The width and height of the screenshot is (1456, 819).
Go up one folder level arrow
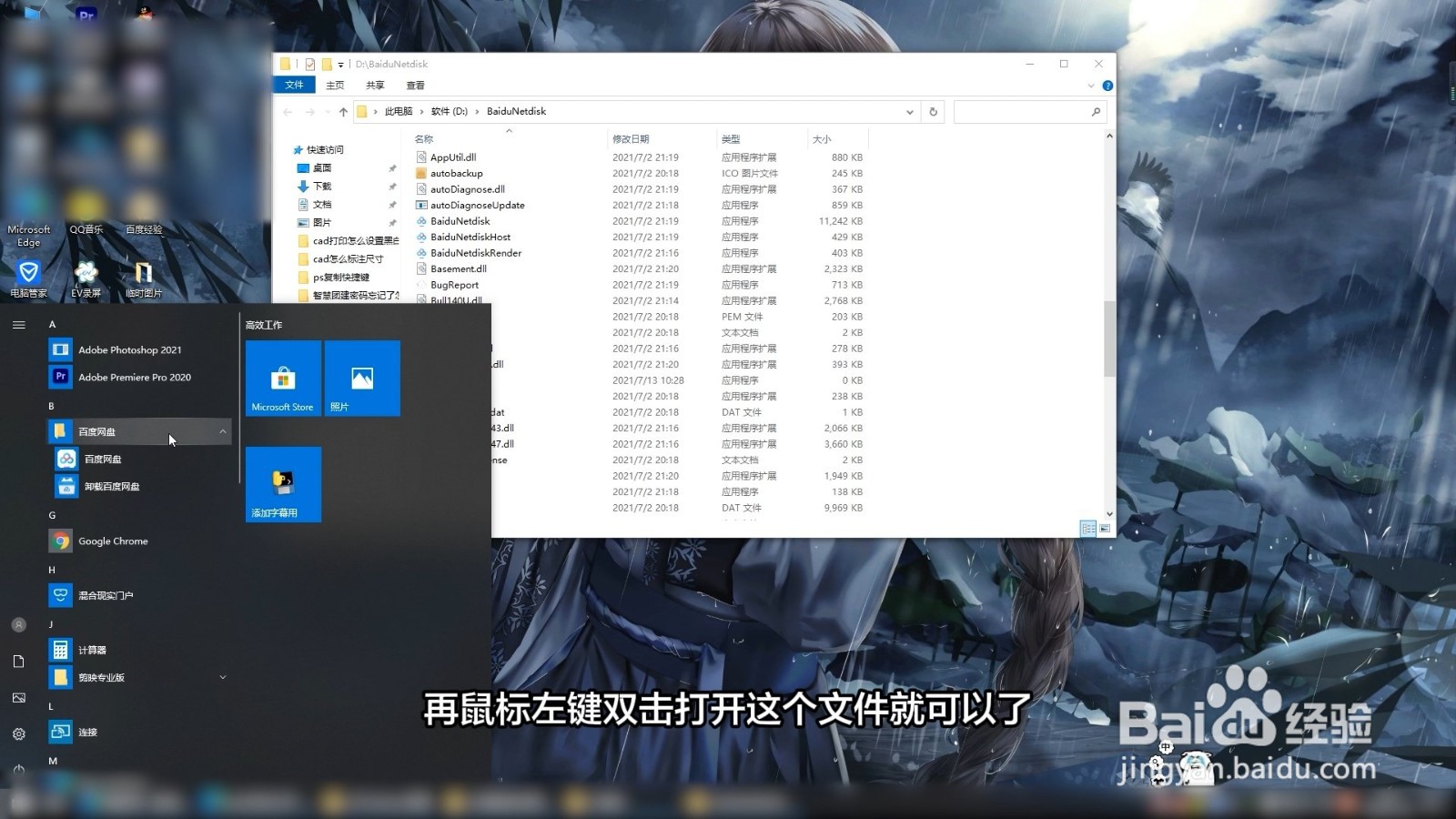pyautogui.click(x=343, y=112)
